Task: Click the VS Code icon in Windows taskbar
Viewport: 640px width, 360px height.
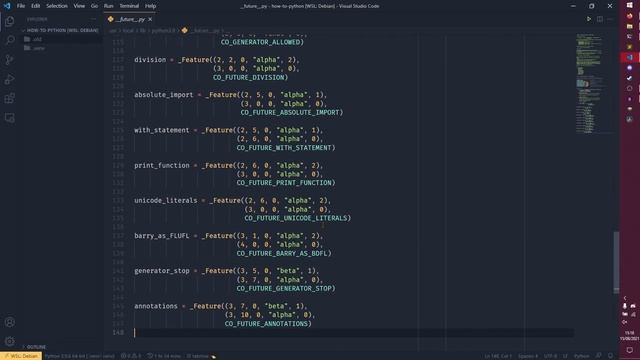Action: (630, 58)
